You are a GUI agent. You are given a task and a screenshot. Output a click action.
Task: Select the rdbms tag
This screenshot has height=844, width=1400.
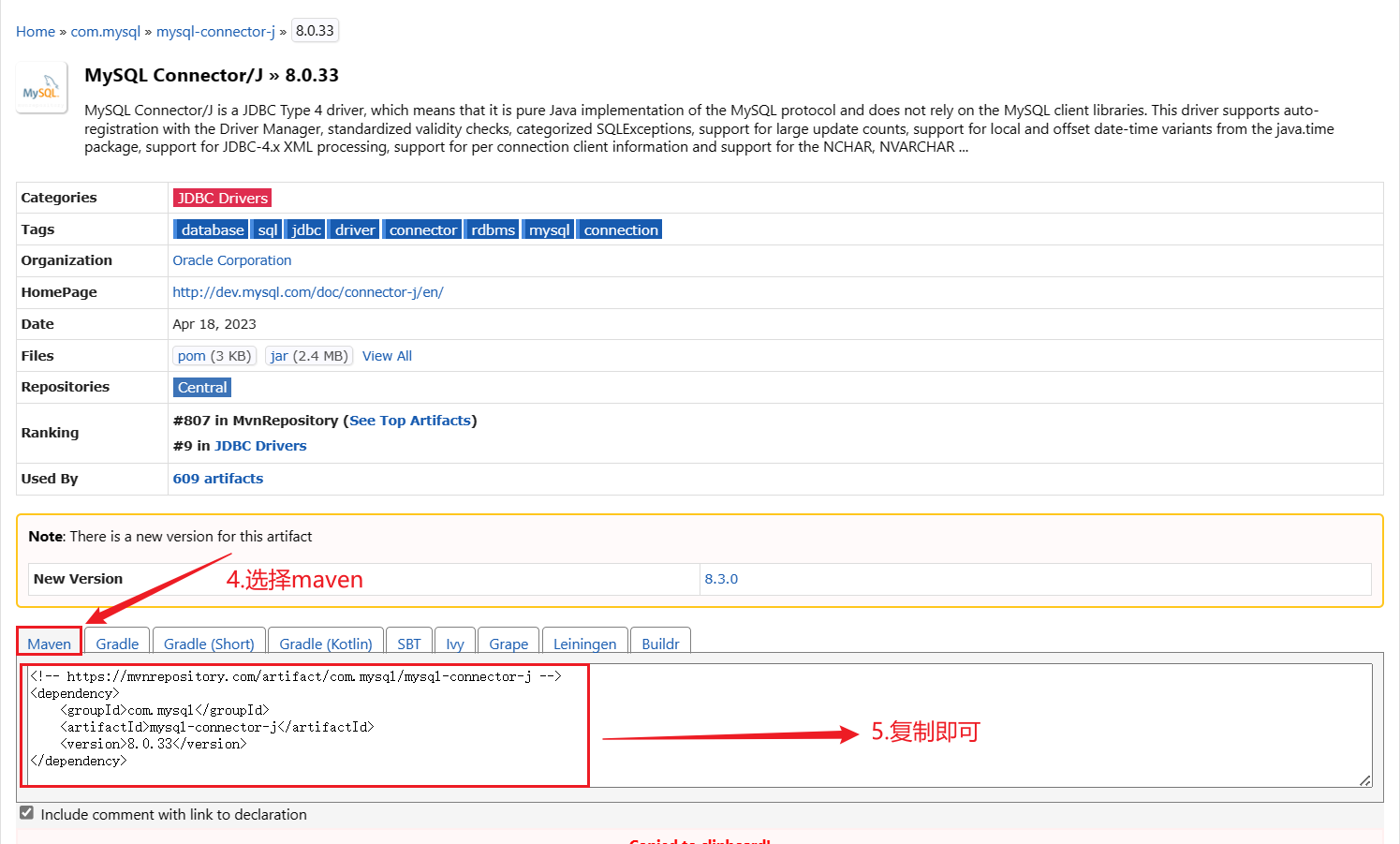[493, 230]
